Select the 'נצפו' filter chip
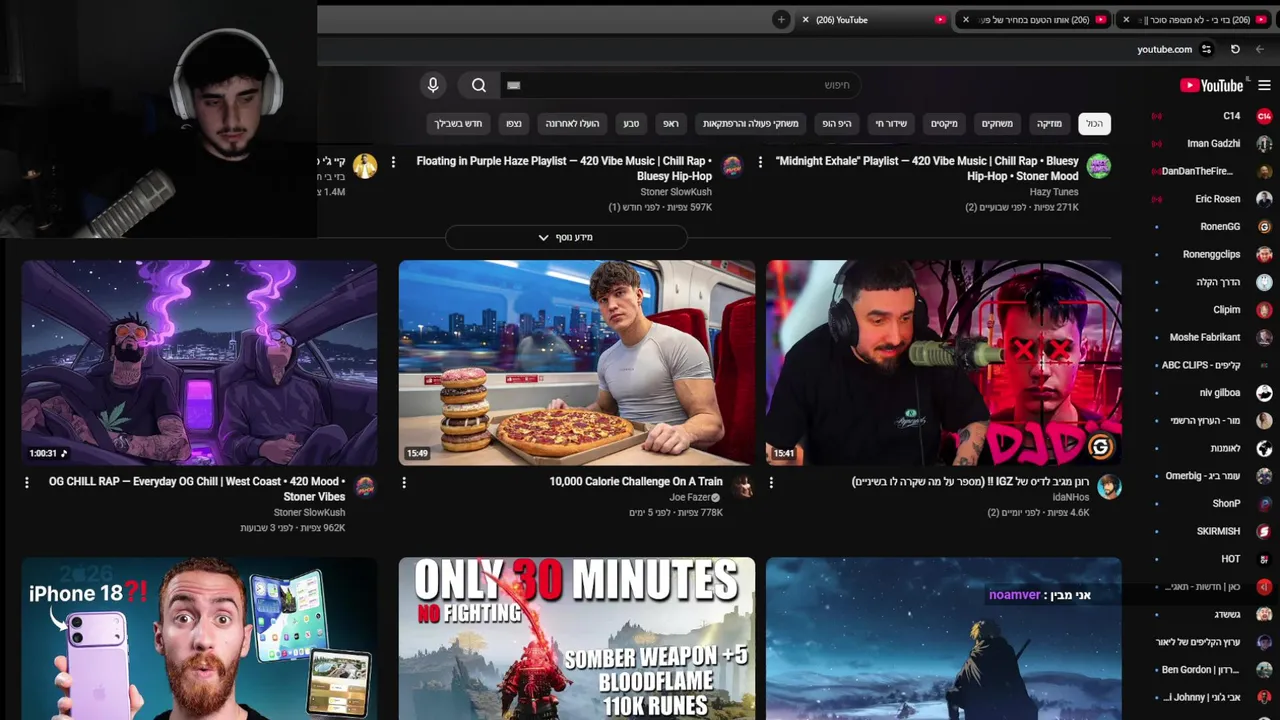Viewport: 1280px width, 720px height. tap(514, 123)
